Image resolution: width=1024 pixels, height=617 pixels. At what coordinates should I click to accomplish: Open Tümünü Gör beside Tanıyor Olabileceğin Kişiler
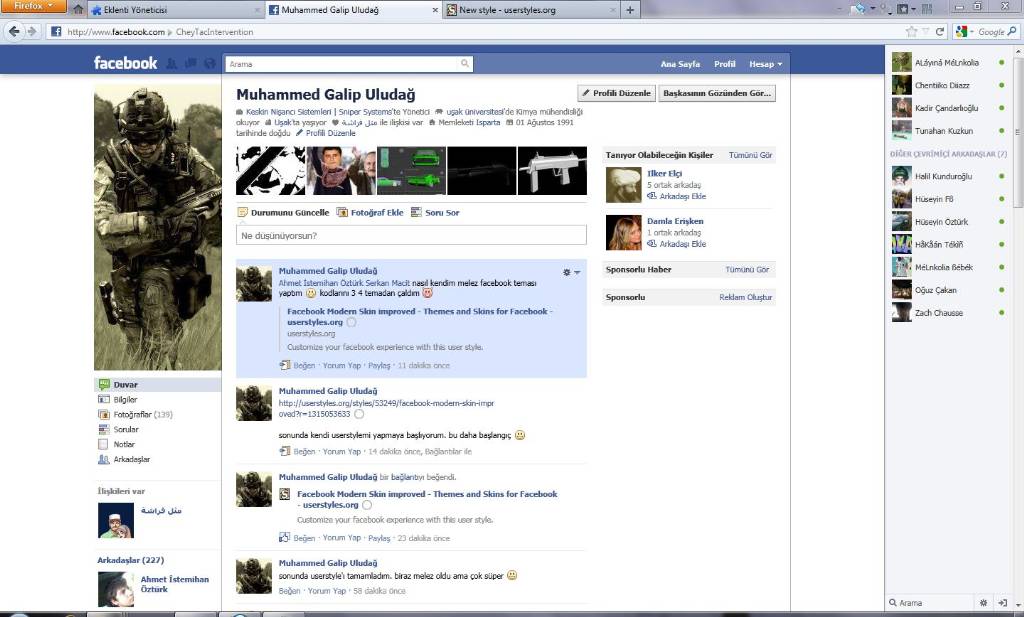coord(750,155)
